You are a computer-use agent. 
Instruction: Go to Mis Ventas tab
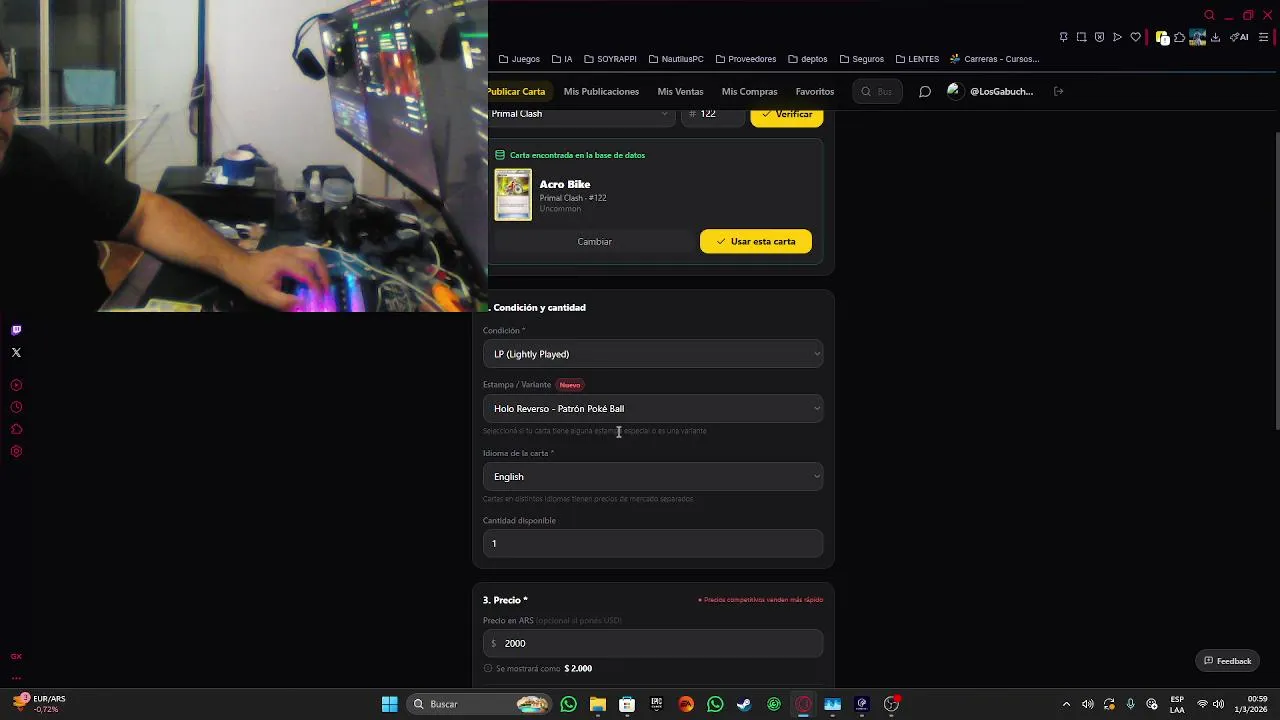[x=680, y=91]
